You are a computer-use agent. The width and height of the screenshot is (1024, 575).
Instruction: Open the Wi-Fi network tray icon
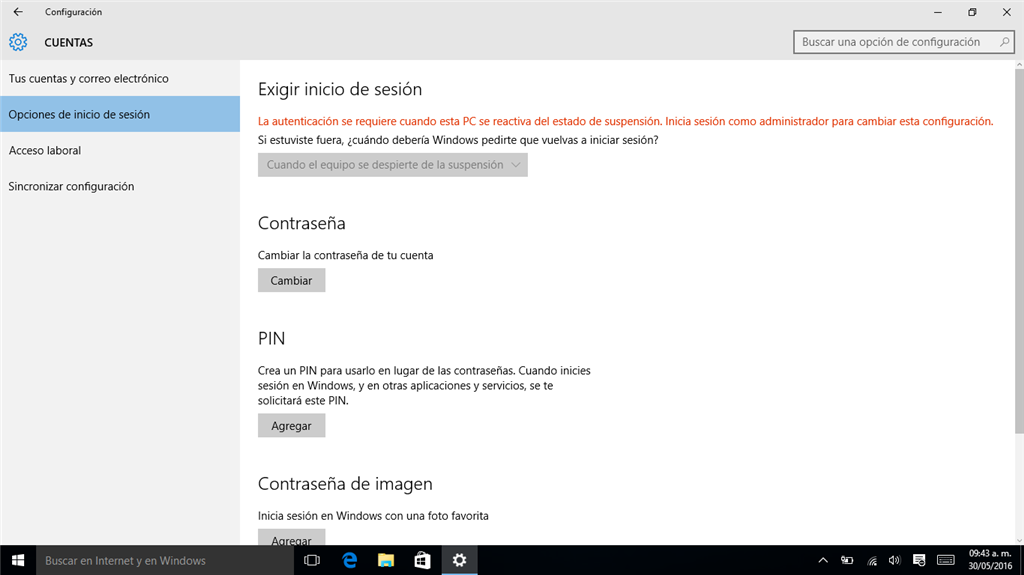point(872,561)
